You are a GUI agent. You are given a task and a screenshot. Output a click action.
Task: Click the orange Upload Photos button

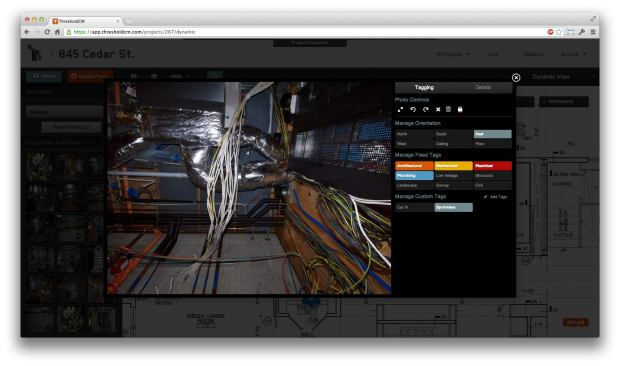click(90, 76)
